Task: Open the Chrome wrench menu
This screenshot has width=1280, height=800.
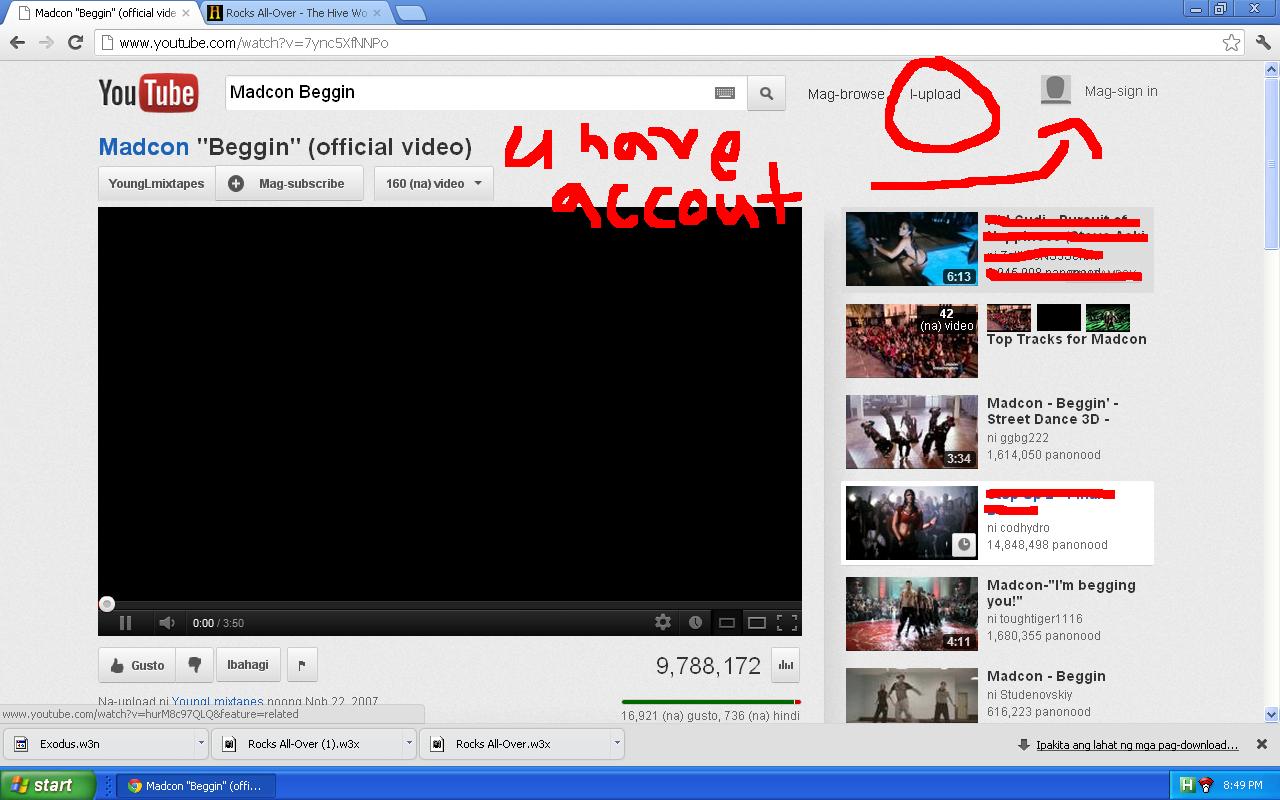Action: pyautogui.click(x=1262, y=42)
